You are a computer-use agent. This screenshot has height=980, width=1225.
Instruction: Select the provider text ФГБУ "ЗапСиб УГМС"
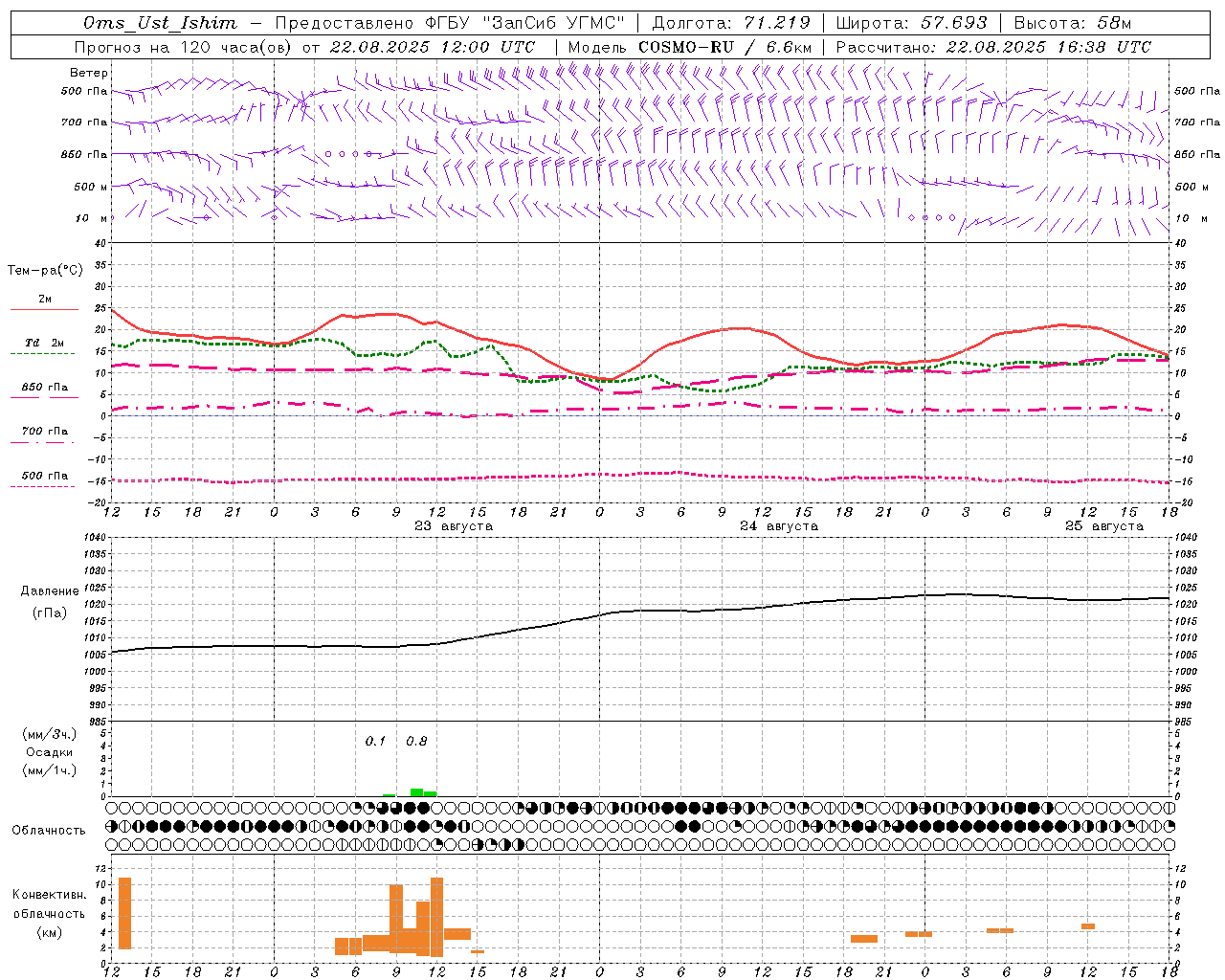click(x=524, y=23)
